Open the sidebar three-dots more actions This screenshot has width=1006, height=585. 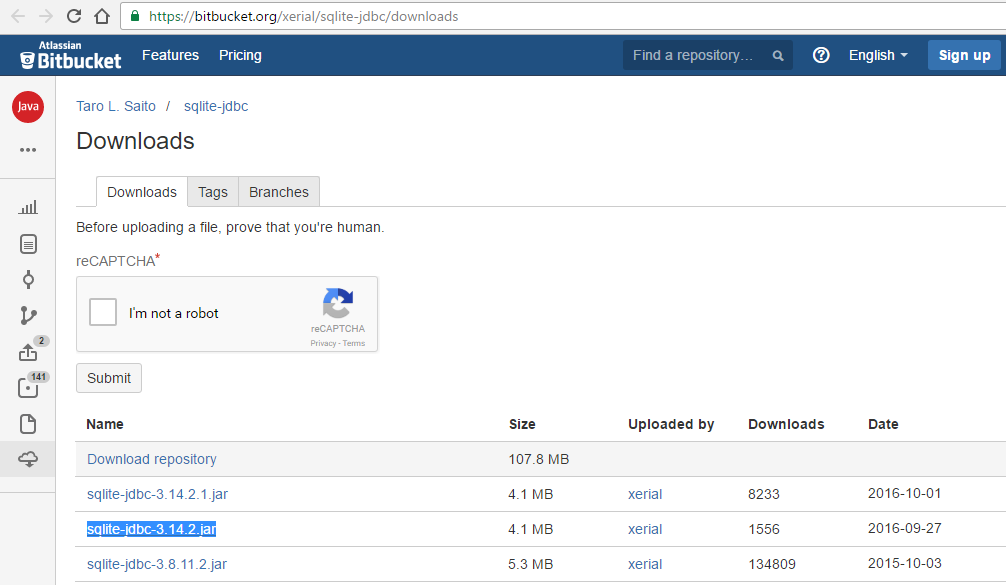28,149
